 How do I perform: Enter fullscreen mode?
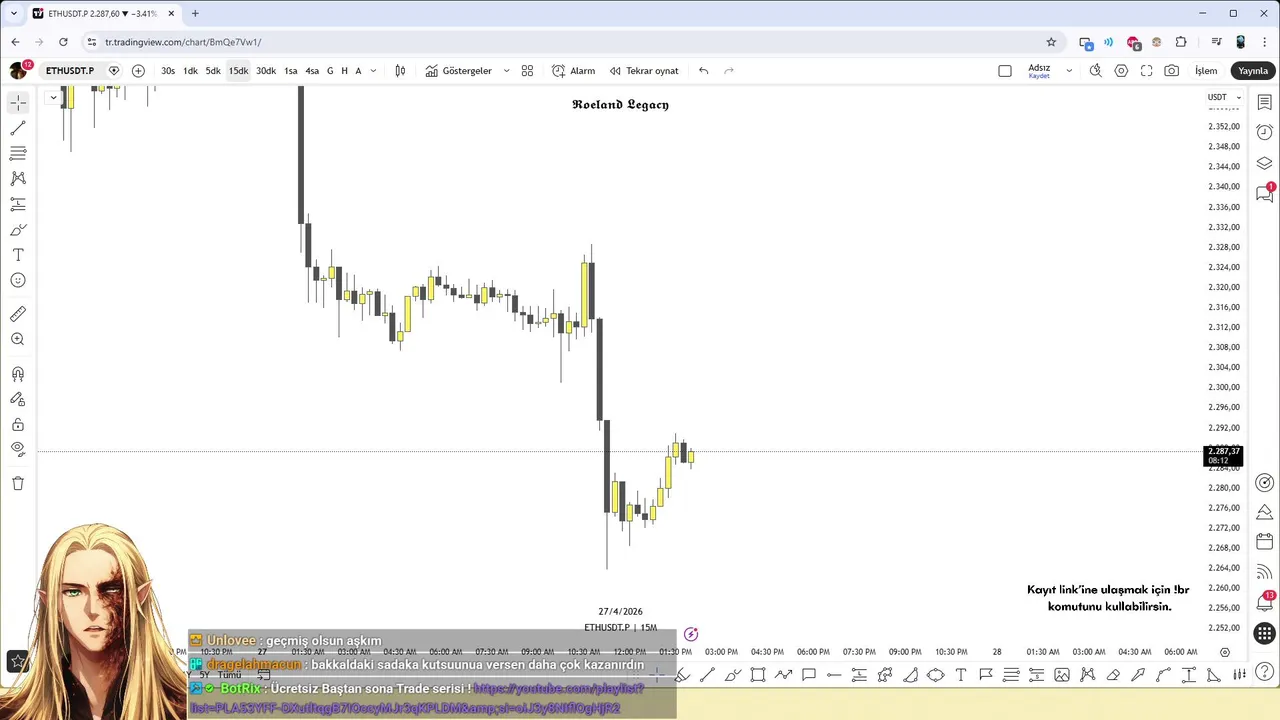click(x=1146, y=71)
